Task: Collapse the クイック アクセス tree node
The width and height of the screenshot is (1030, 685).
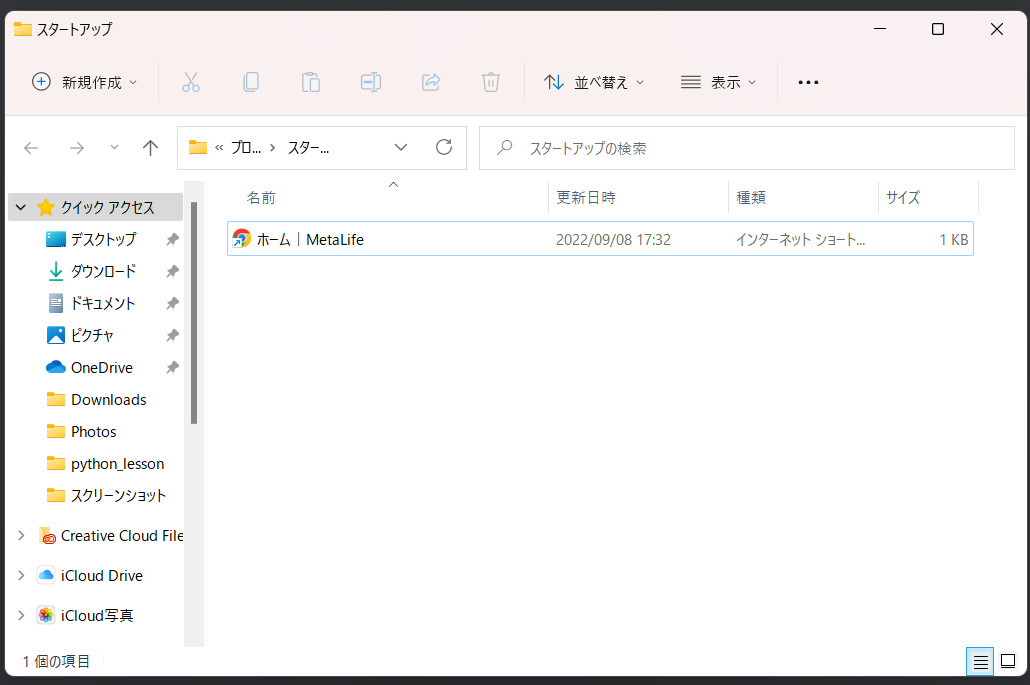Action: (21, 208)
